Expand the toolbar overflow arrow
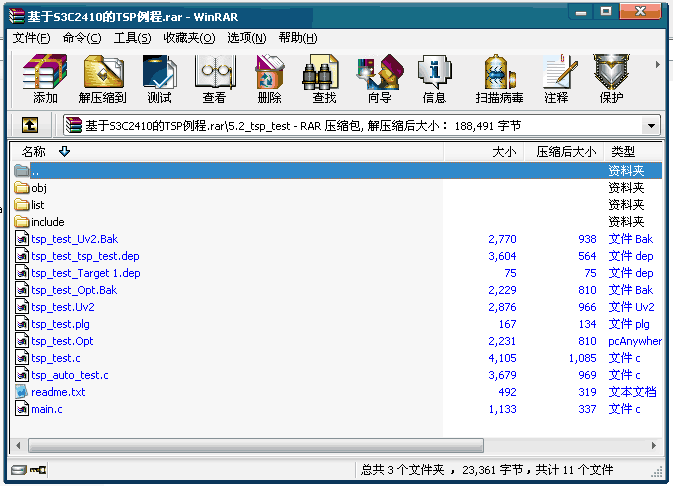This screenshot has height=486, width=673. pyautogui.click(x=657, y=65)
